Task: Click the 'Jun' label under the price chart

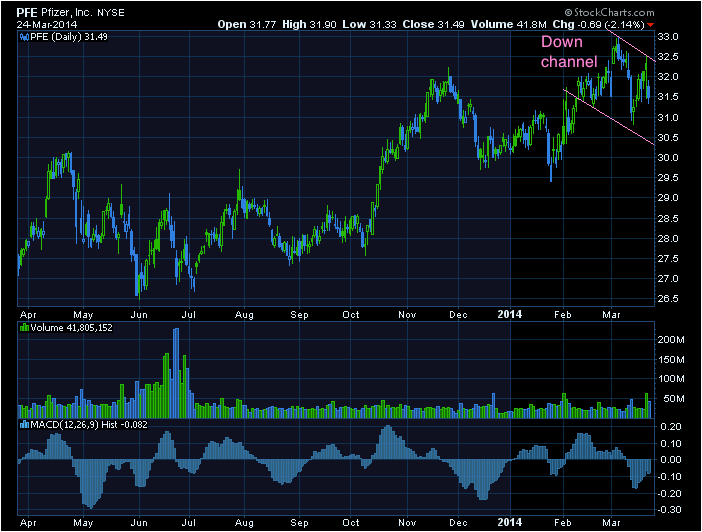Action: [x=139, y=315]
